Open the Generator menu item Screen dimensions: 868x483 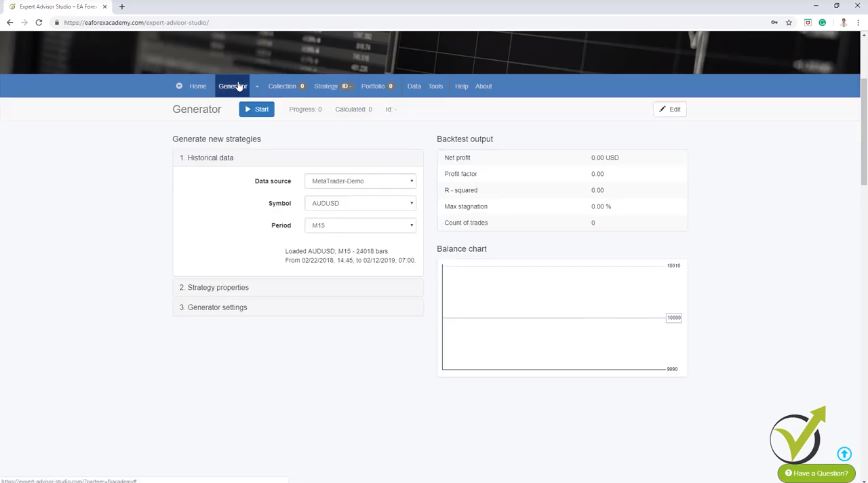[x=232, y=86]
